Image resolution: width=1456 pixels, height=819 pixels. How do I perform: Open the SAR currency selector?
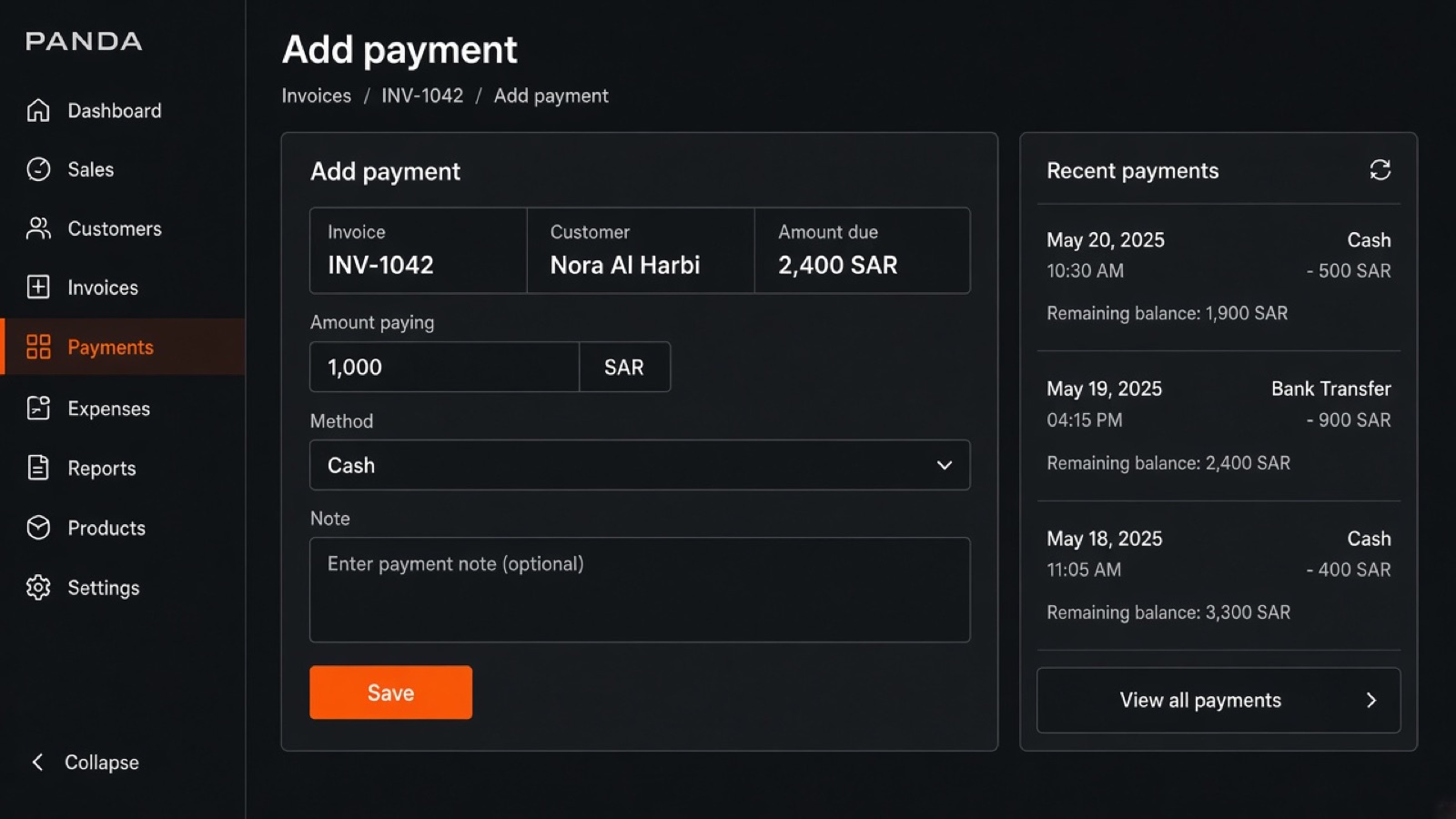[624, 367]
